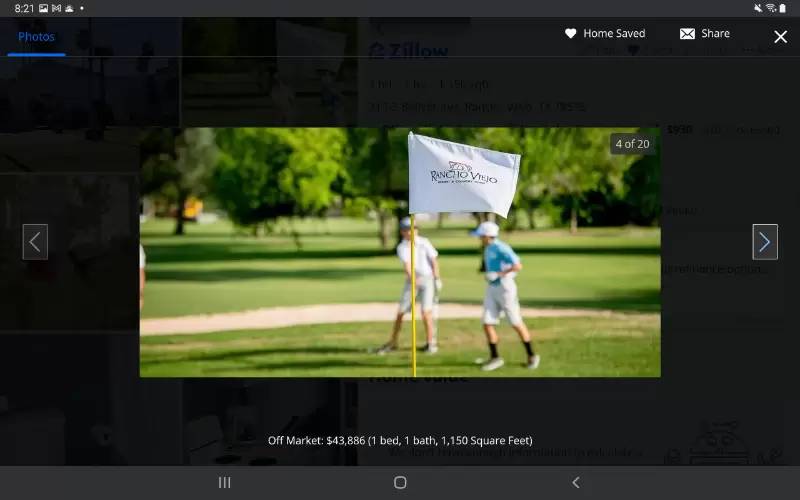The width and height of the screenshot is (800, 500).
Task: Tap the mute icon in status bar
Action: click(758, 8)
